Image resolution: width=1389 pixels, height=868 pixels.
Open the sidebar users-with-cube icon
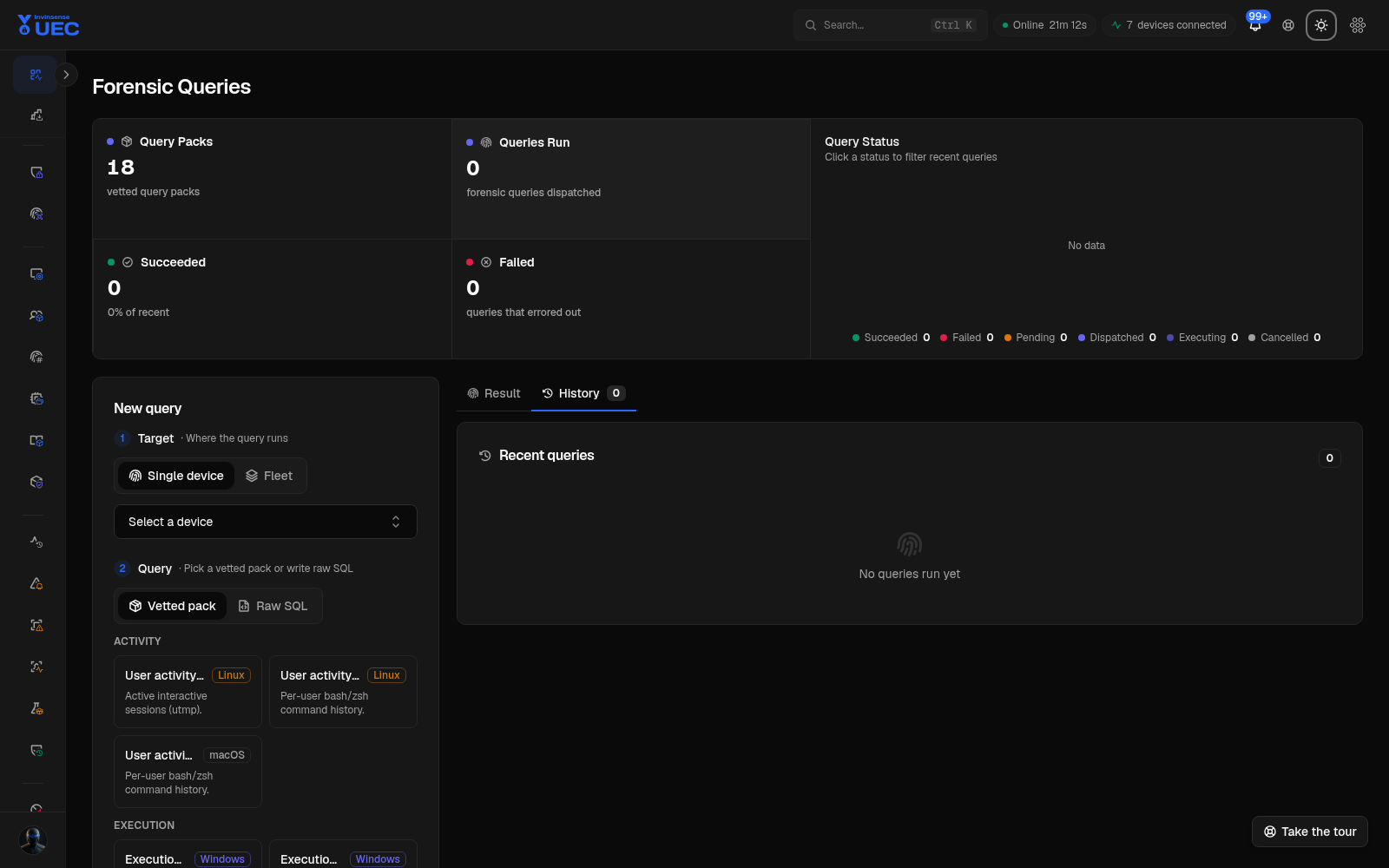[x=36, y=316]
